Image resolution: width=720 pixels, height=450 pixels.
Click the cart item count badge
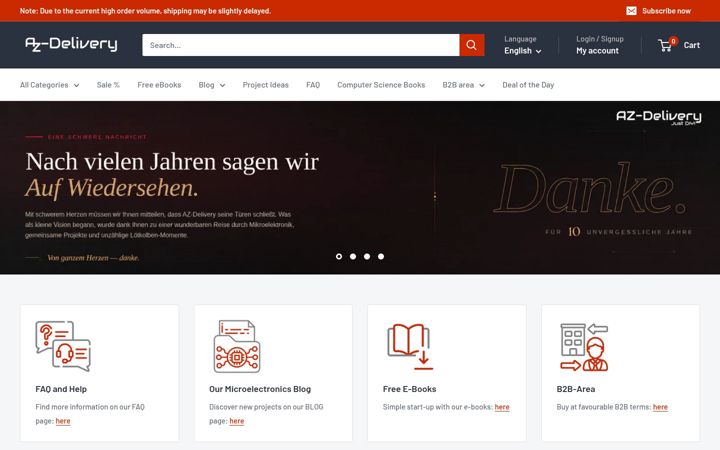[x=673, y=41]
